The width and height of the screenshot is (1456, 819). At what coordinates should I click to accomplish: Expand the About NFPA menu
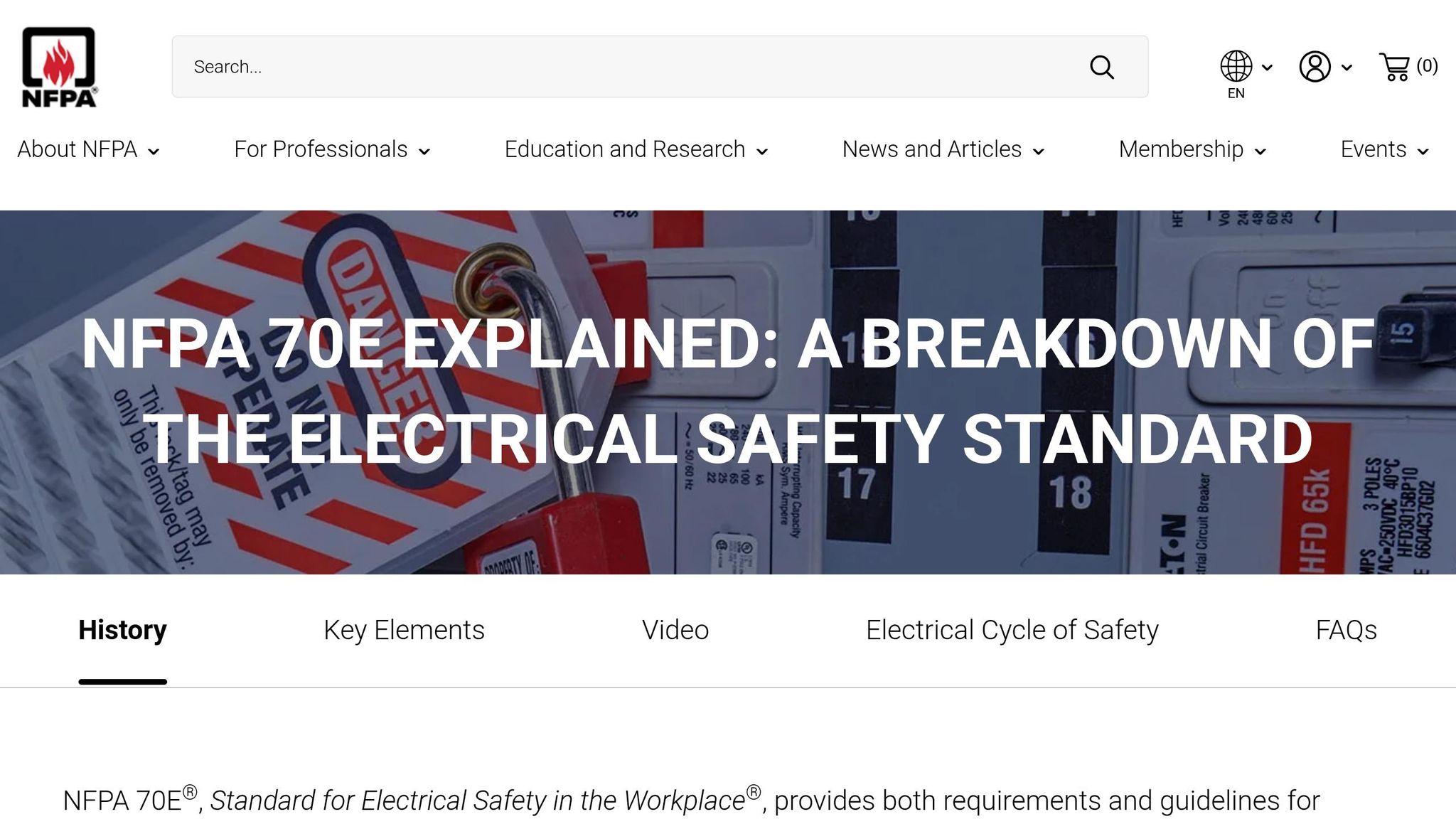pyautogui.click(x=88, y=149)
